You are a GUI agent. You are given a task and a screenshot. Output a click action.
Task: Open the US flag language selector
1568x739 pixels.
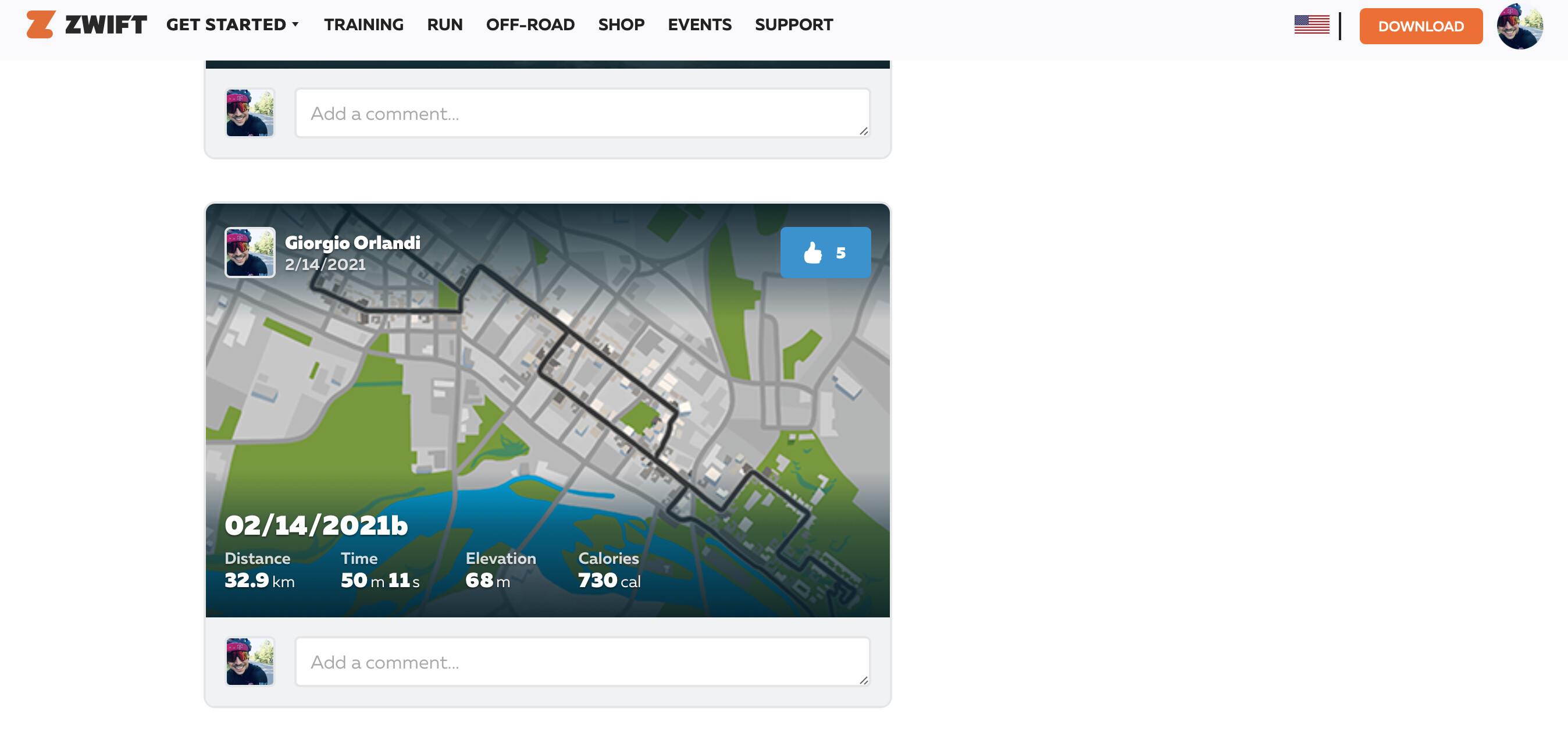(x=1311, y=25)
